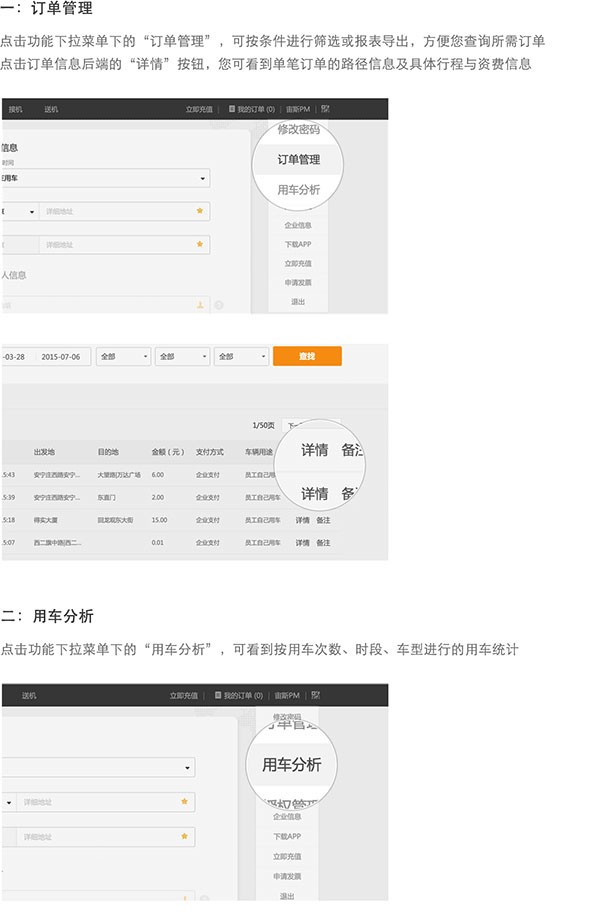Select 退出 in the 订单管理 illustration dropdown menu
Viewport: 595px width, 915px height.
click(x=298, y=302)
